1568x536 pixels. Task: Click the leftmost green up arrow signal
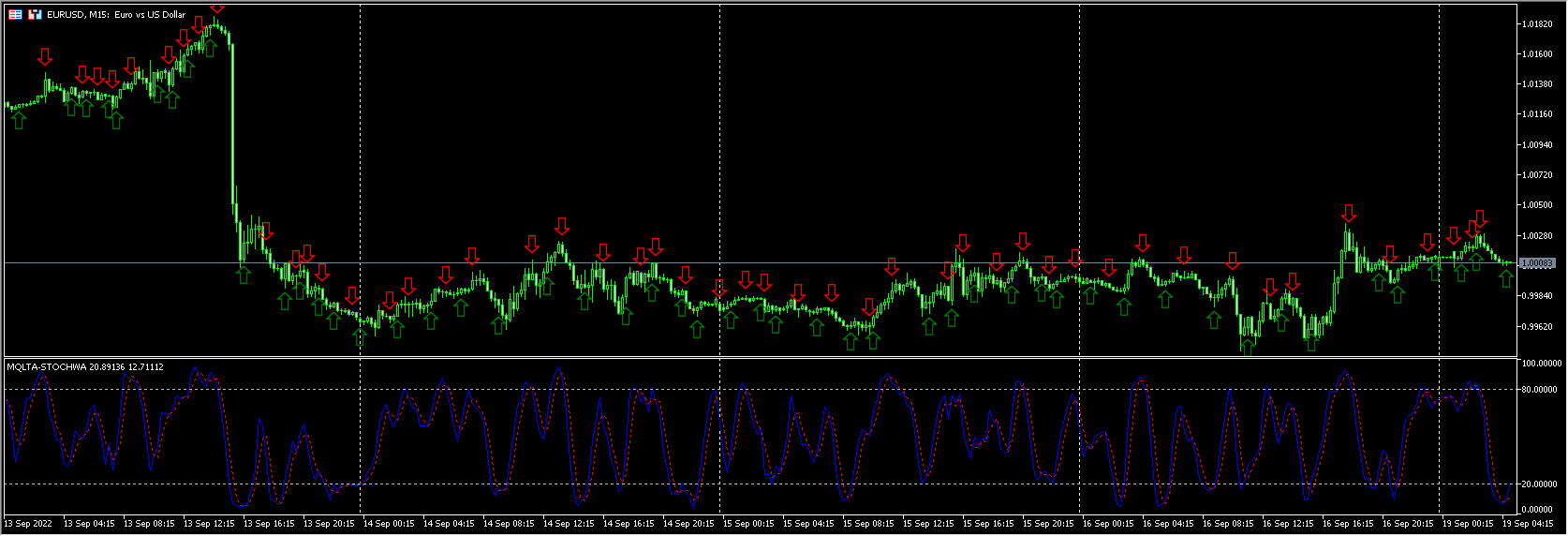[x=19, y=120]
